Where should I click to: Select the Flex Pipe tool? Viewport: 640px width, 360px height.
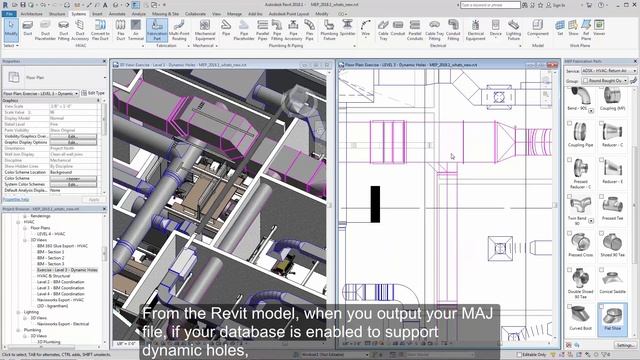[x=309, y=30]
